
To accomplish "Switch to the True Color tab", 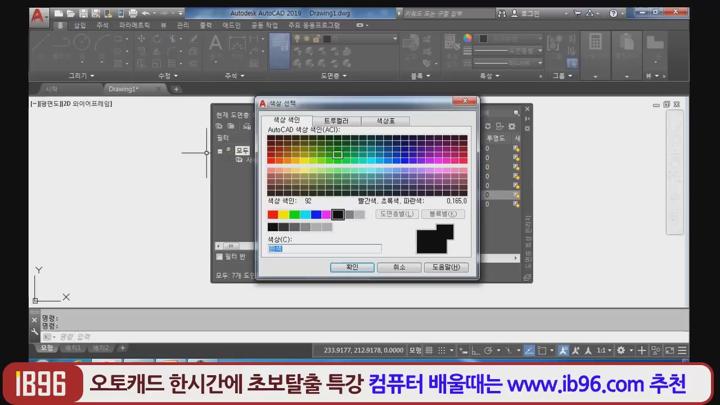I will [336, 121].
